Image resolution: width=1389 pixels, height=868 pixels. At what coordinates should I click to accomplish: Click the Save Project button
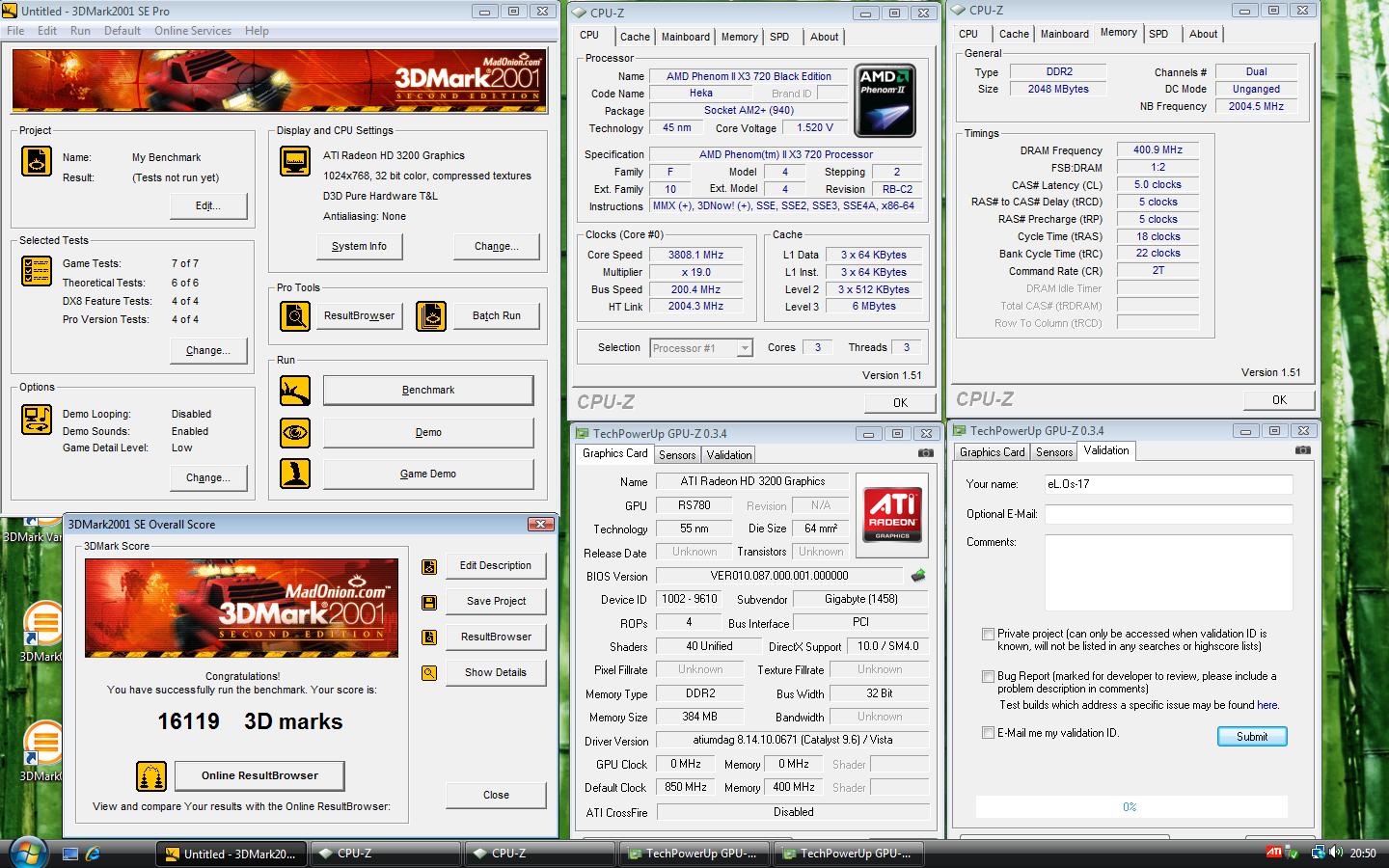[x=496, y=601]
